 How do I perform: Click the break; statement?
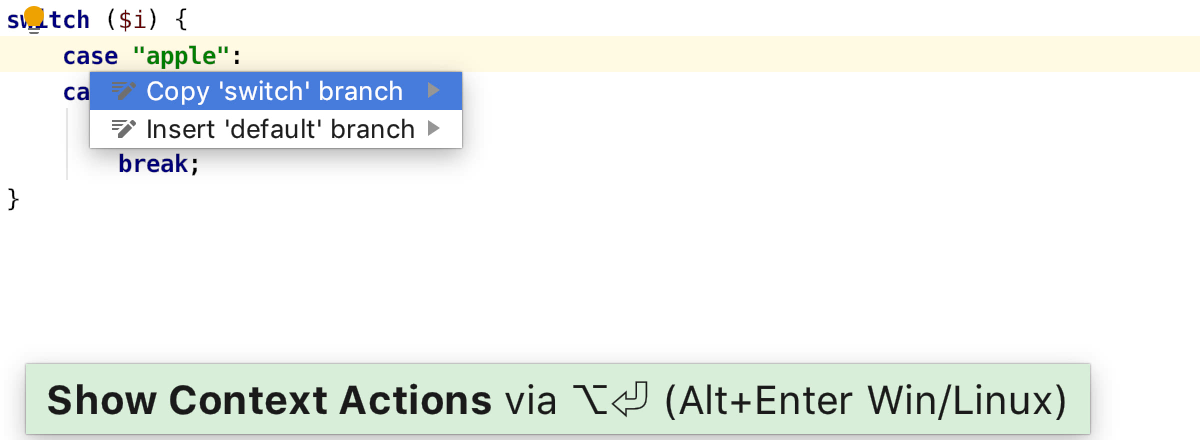coord(159,163)
